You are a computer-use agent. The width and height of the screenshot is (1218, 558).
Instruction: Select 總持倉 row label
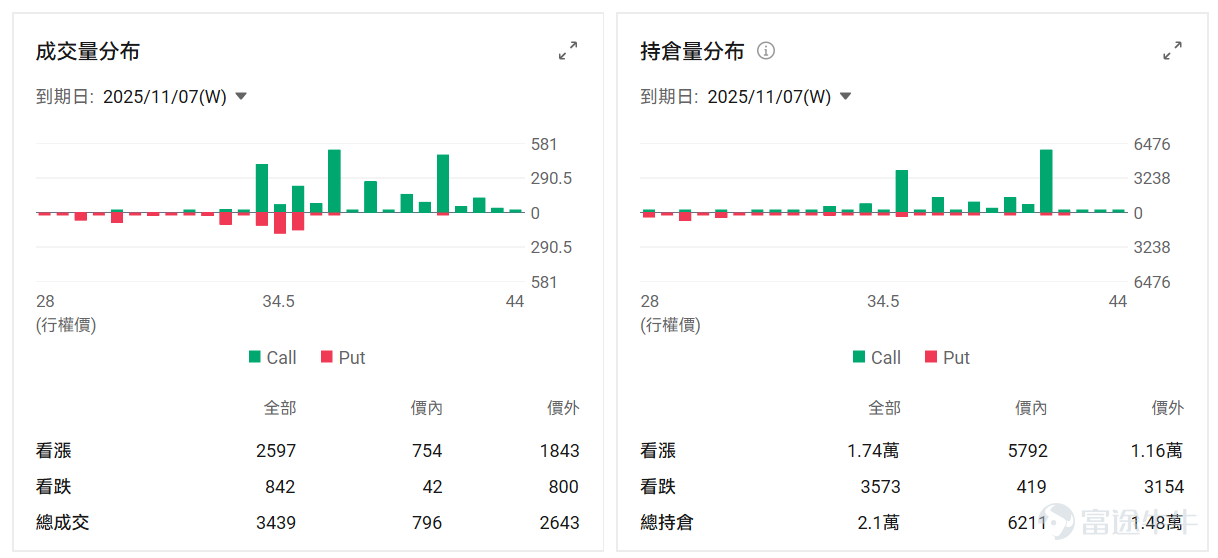[x=668, y=522]
